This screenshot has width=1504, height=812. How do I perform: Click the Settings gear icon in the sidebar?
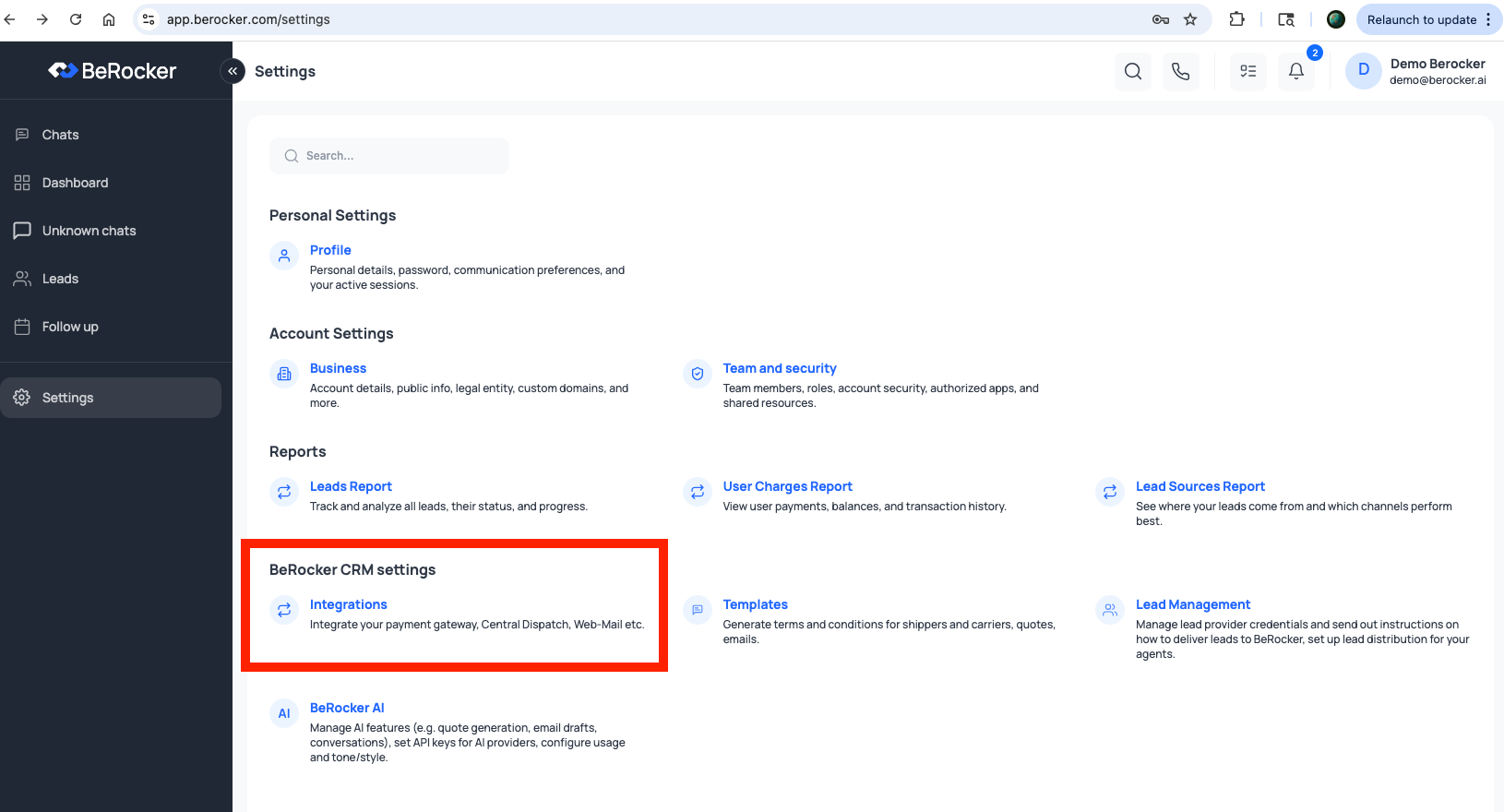(22, 398)
